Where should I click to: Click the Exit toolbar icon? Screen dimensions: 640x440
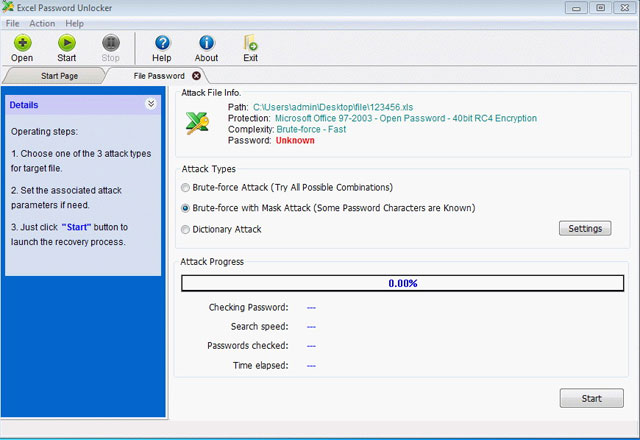(x=251, y=42)
